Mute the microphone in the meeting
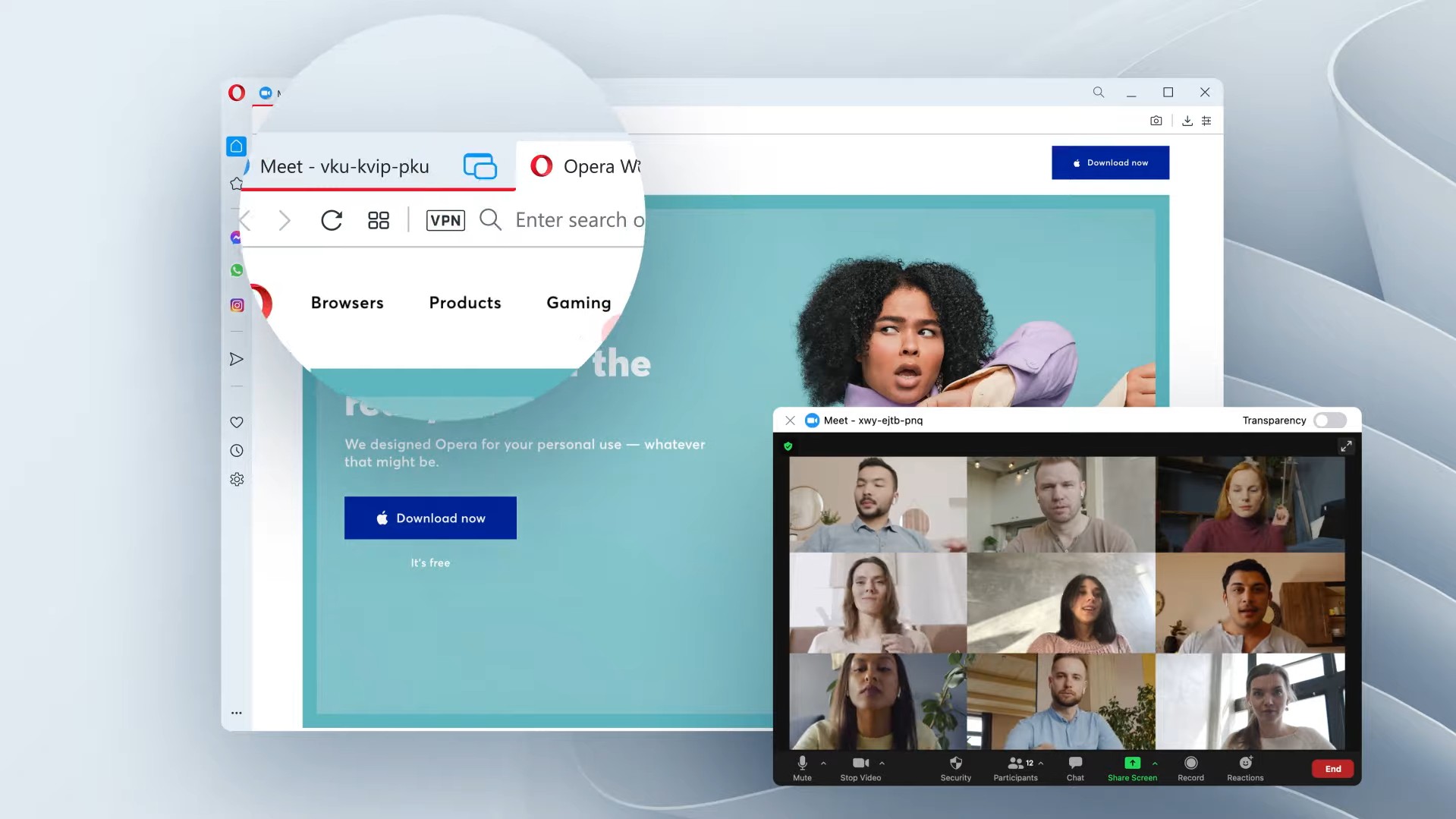Screen dimensions: 1456x819 (x=802, y=768)
